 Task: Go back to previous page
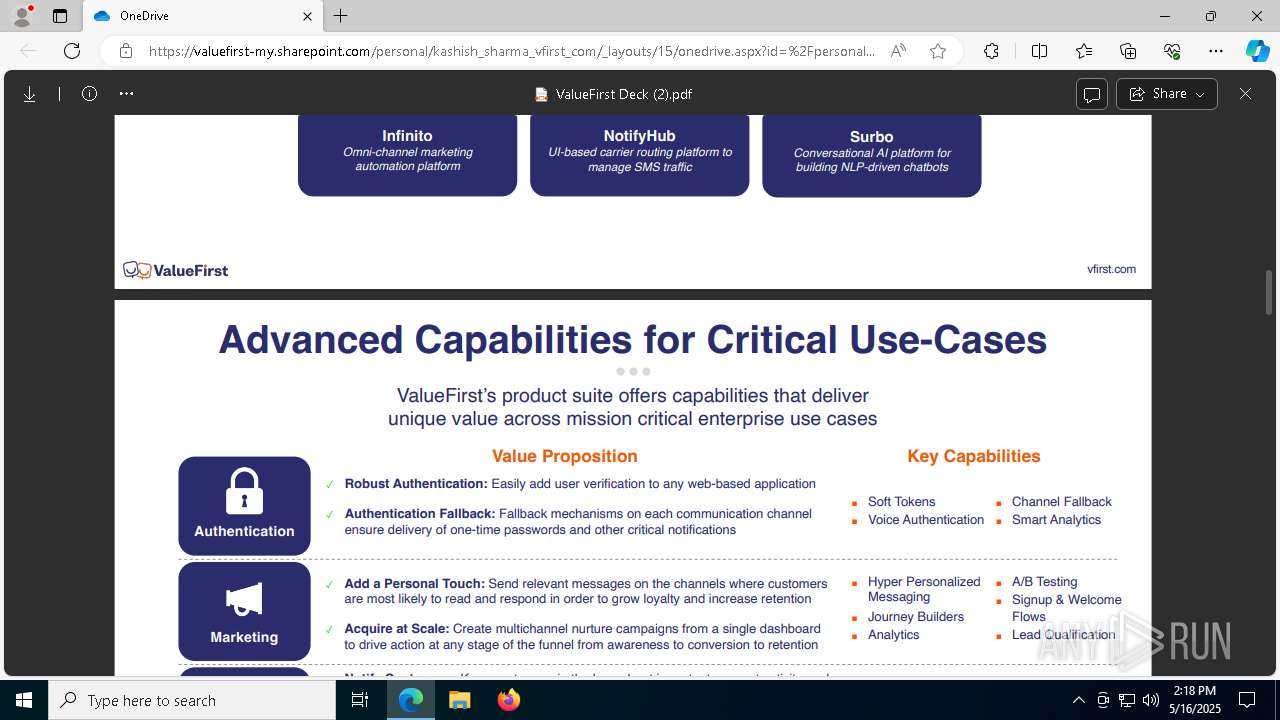(x=28, y=51)
